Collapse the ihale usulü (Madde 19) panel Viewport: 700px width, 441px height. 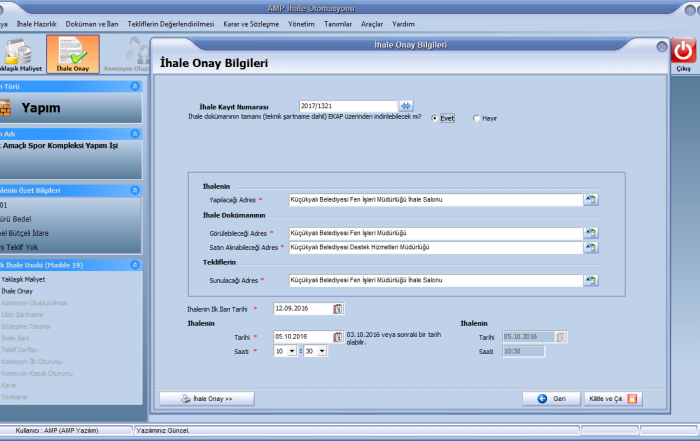coord(135,265)
